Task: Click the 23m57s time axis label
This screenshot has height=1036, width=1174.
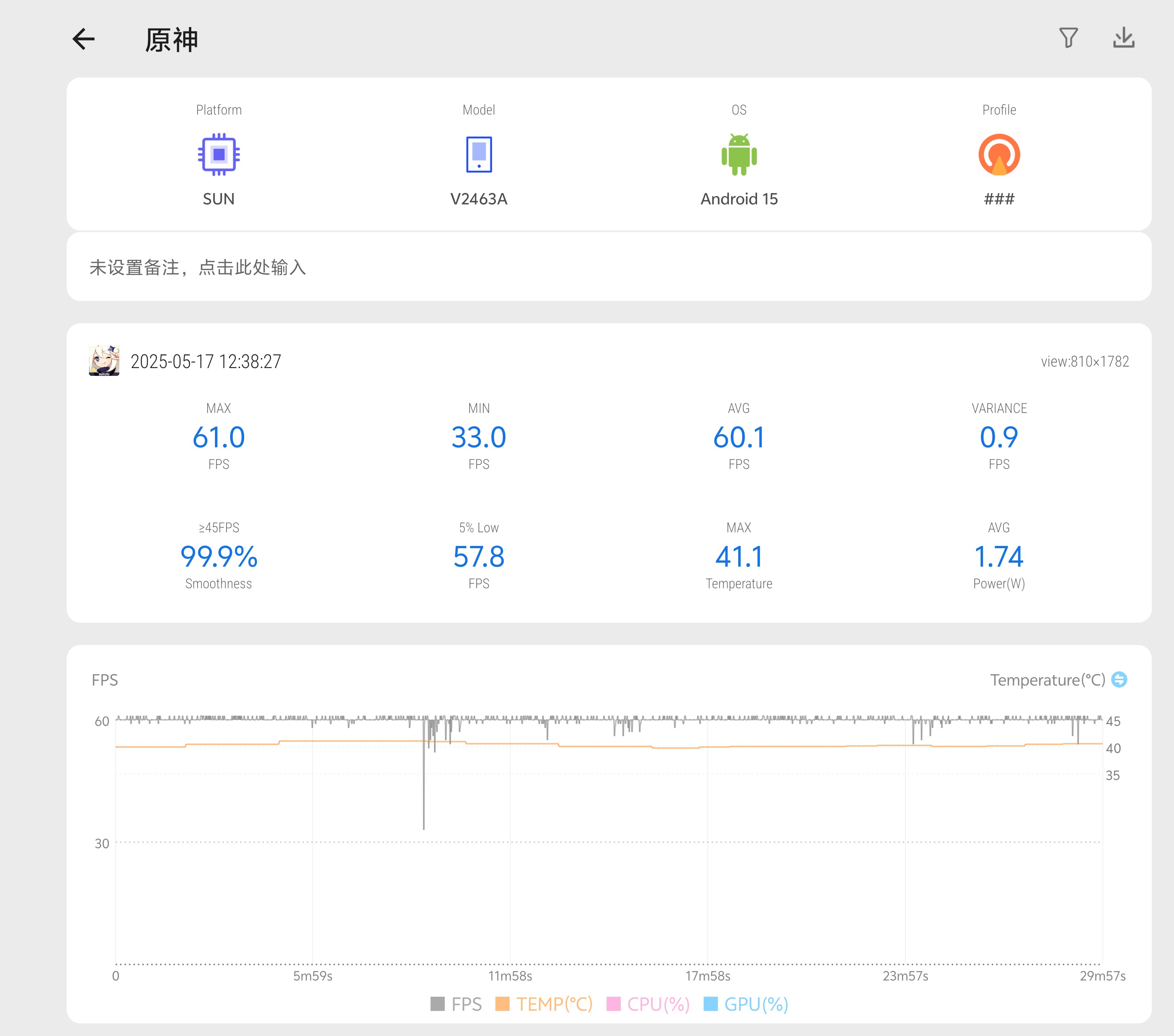Action: 905,976
